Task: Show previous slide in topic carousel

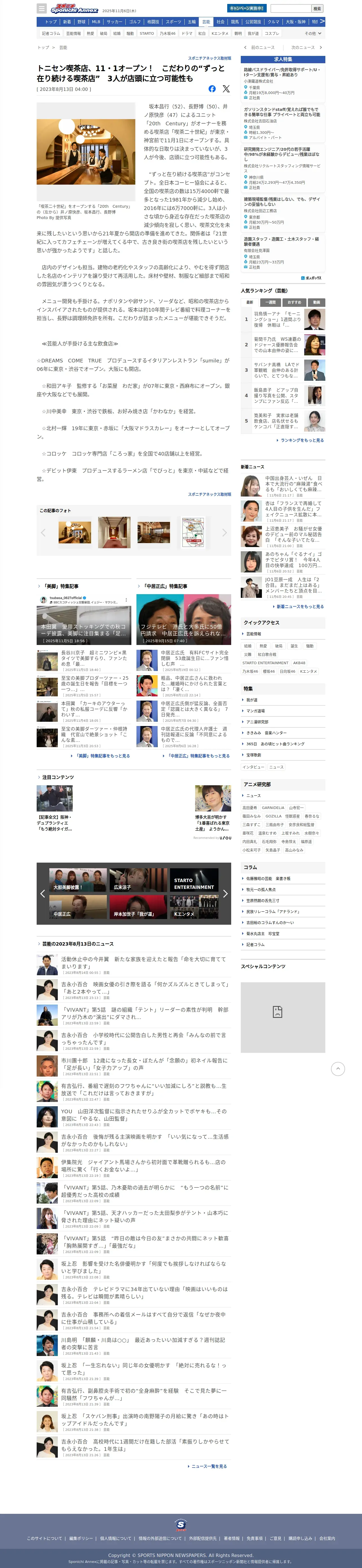Action: (x=43, y=894)
